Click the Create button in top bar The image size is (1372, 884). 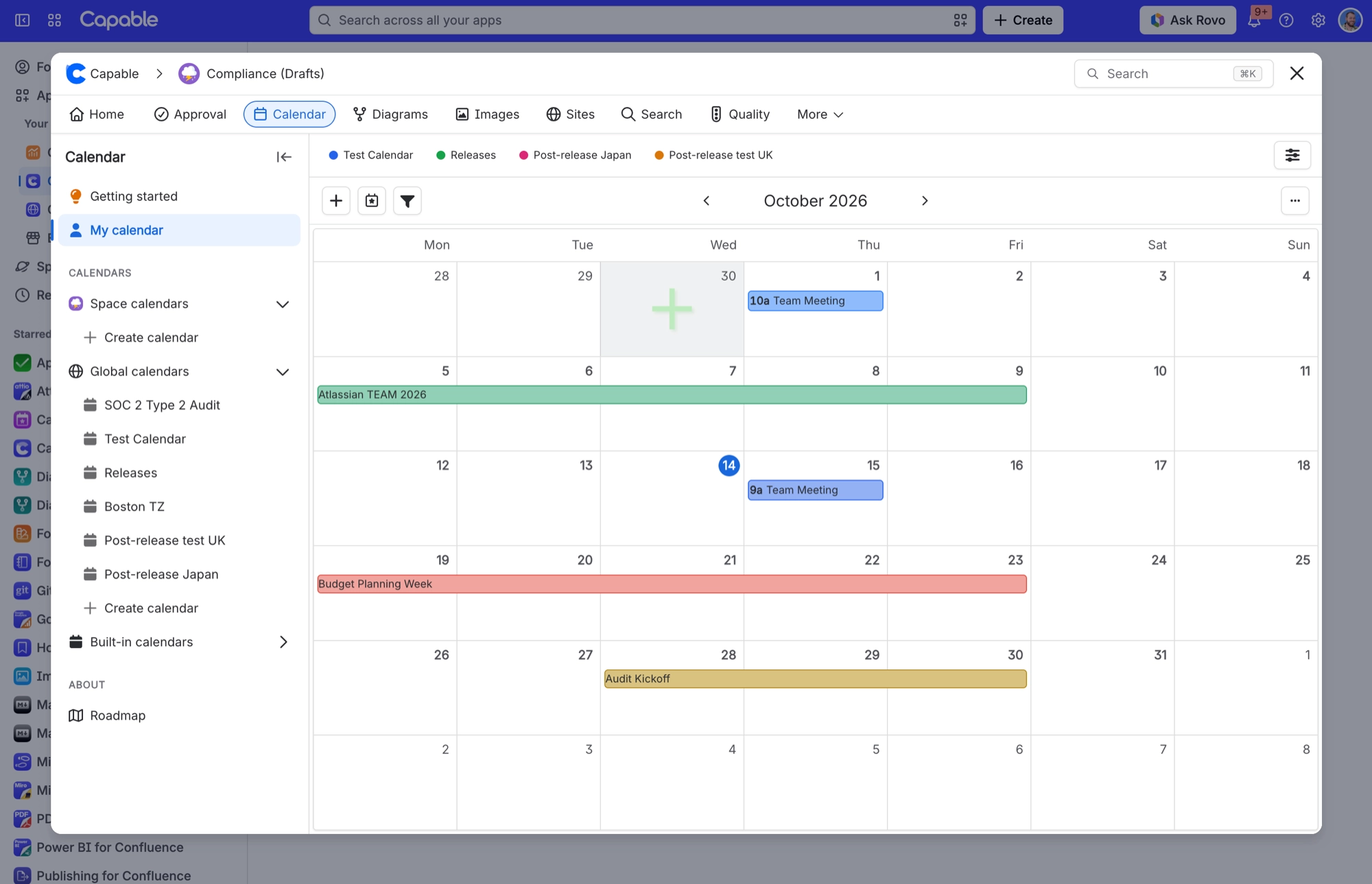click(x=1023, y=21)
